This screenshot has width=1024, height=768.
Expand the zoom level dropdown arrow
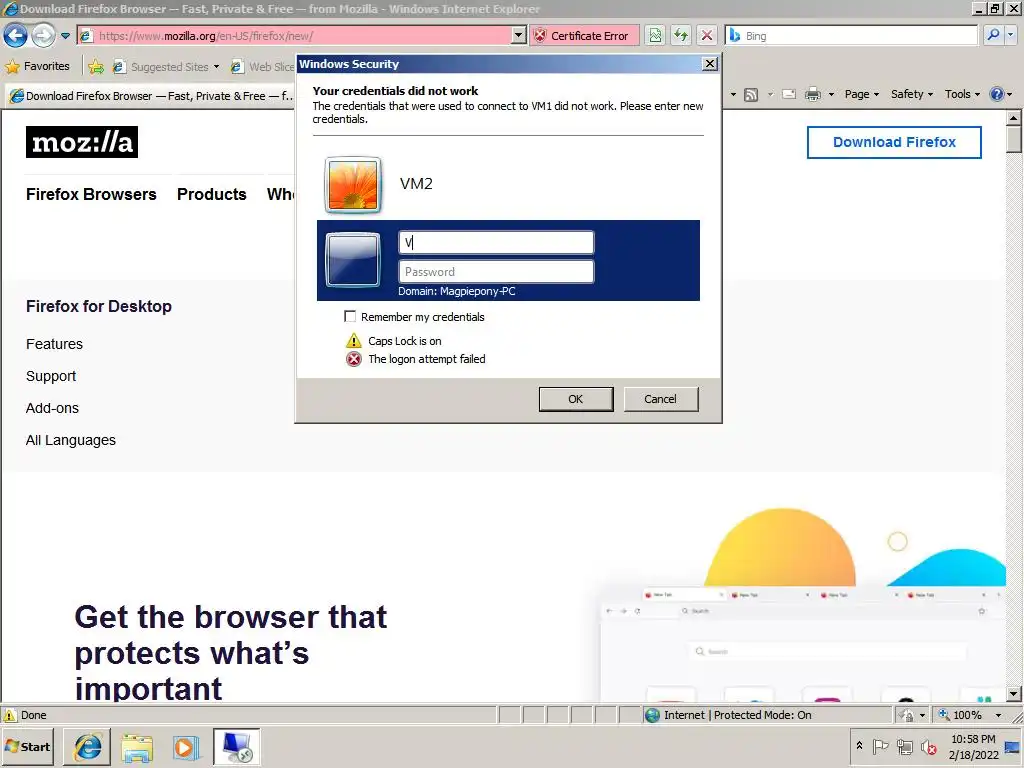[x=998, y=715]
